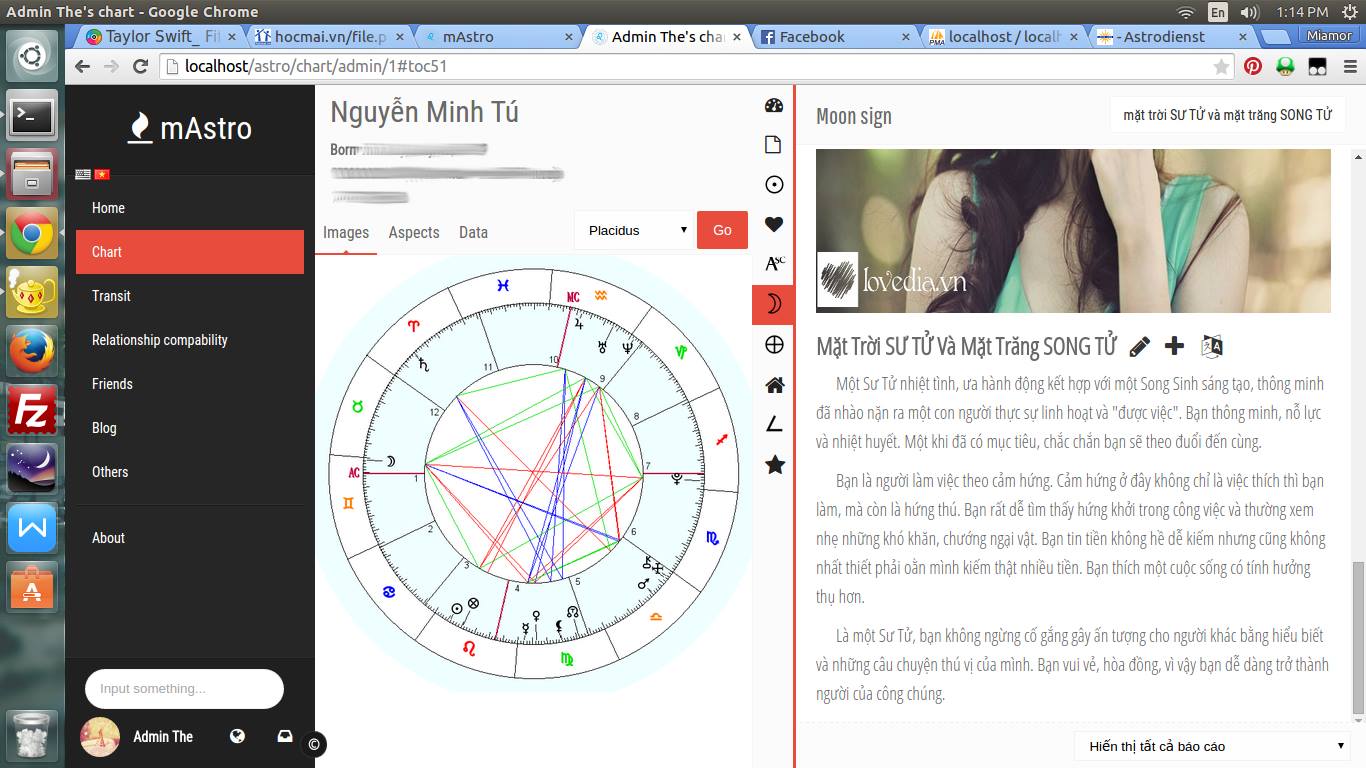This screenshot has width=1366, height=768.
Task: Click the Relationship compability link
Action: pyautogui.click(x=160, y=340)
